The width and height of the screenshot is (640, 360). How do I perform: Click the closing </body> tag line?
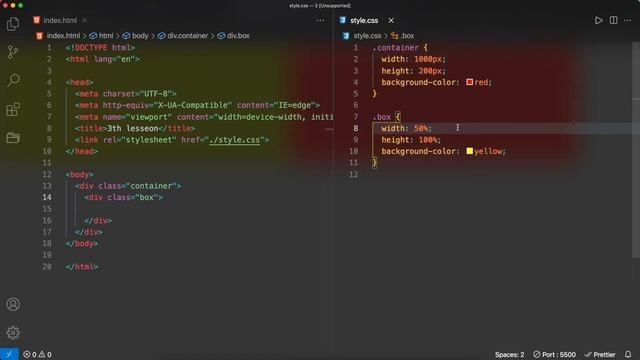click(x=82, y=244)
